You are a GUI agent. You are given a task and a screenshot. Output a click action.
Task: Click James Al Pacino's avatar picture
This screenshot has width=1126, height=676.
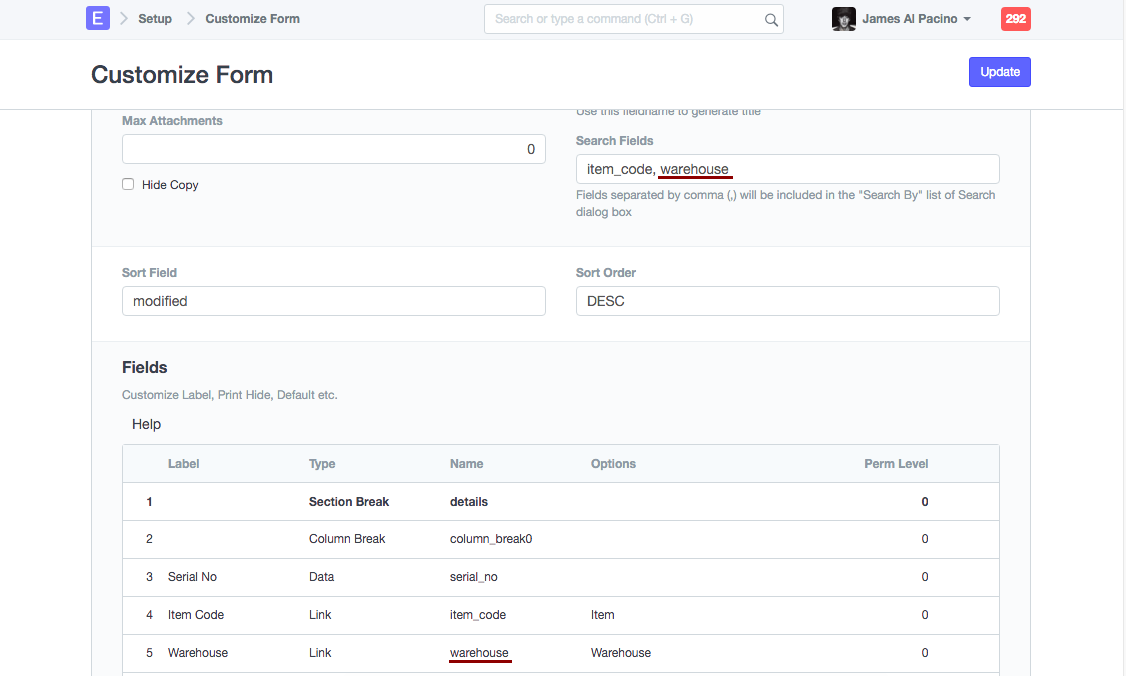[x=843, y=19]
